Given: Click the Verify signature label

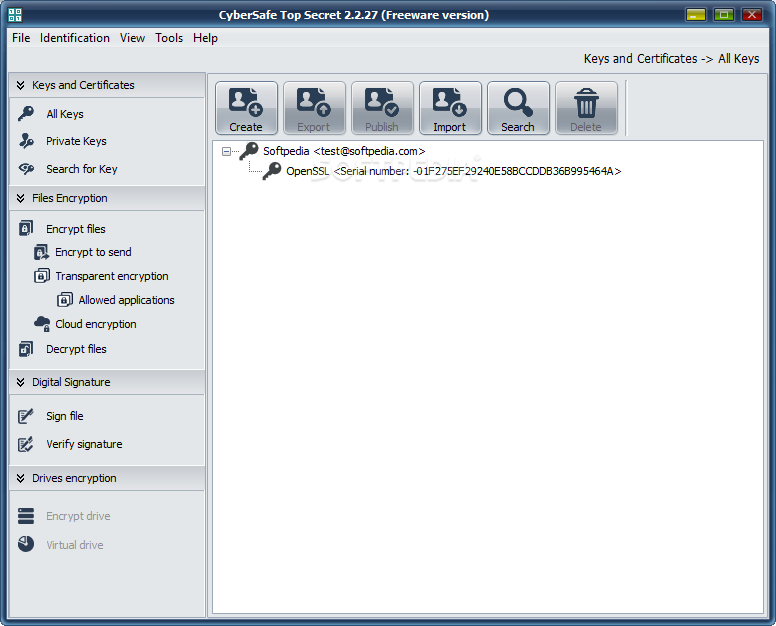Looking at the screenshot, I should pos(84,444).
